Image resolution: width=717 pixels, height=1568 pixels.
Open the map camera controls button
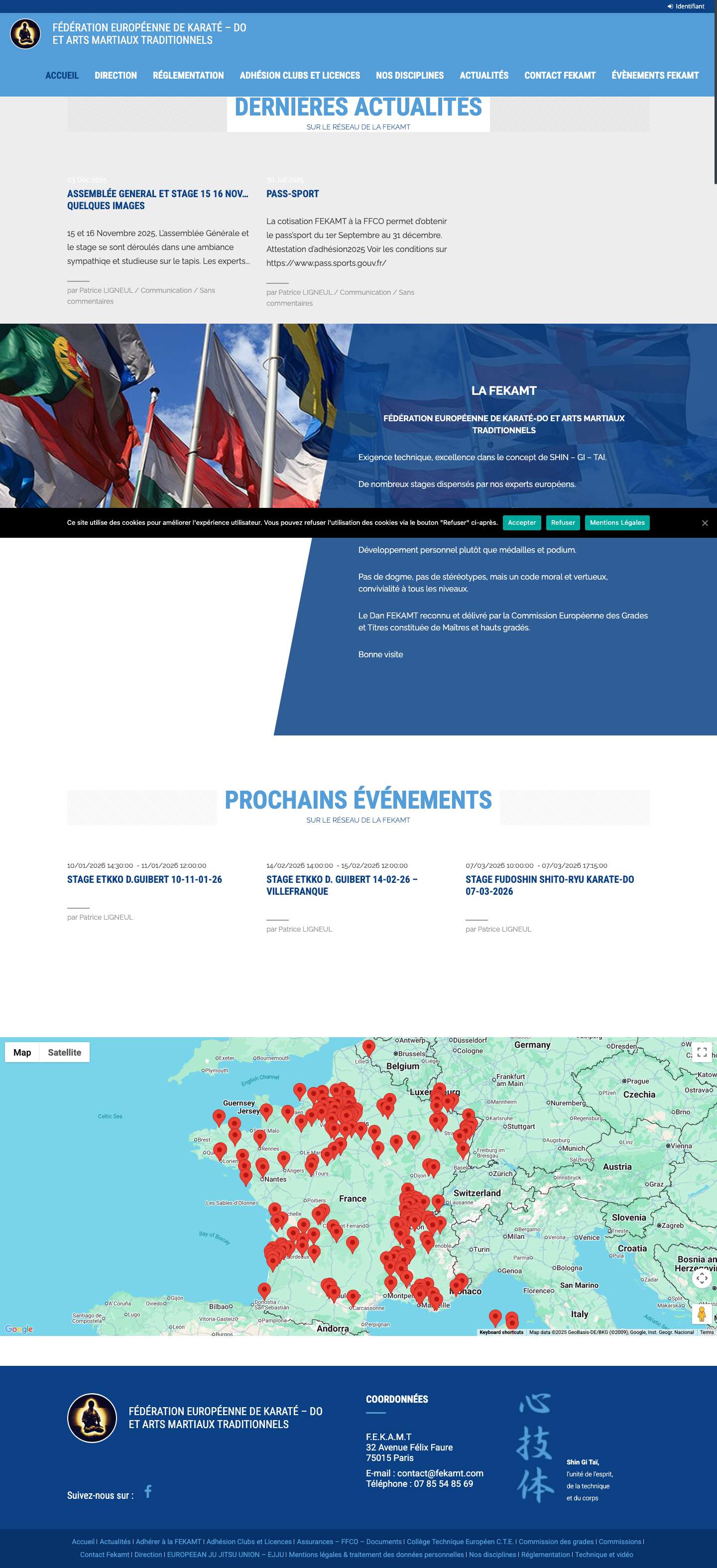point(702,1278)
